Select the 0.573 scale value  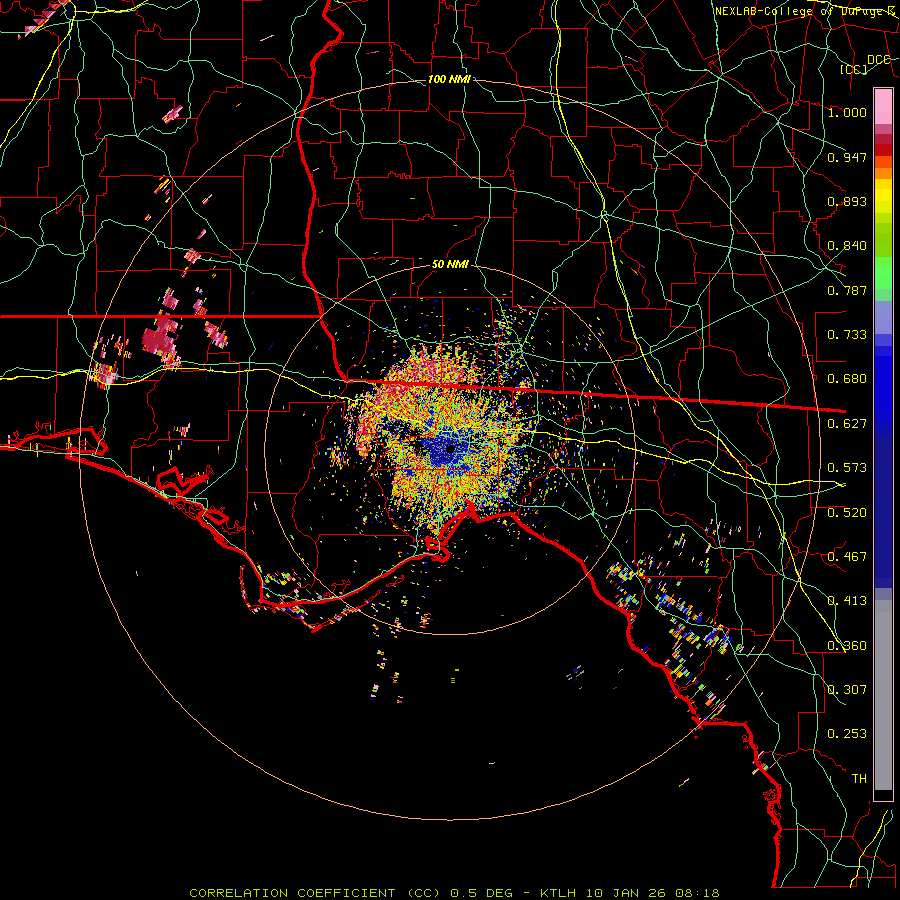click(847, 467)
